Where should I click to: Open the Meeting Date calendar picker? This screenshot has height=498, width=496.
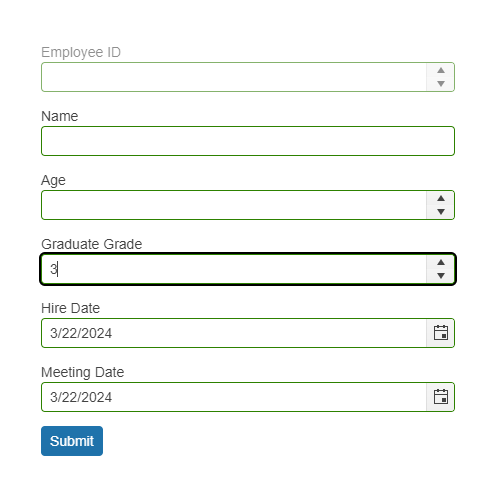pos(440,397)
